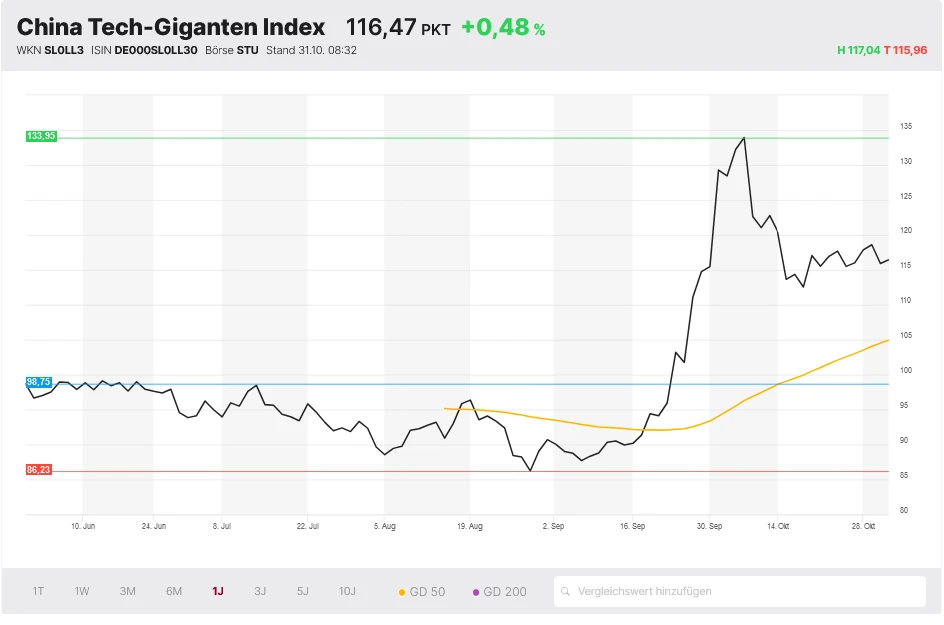Switch to the 3M chart range
944x625 pixels.
127,591
